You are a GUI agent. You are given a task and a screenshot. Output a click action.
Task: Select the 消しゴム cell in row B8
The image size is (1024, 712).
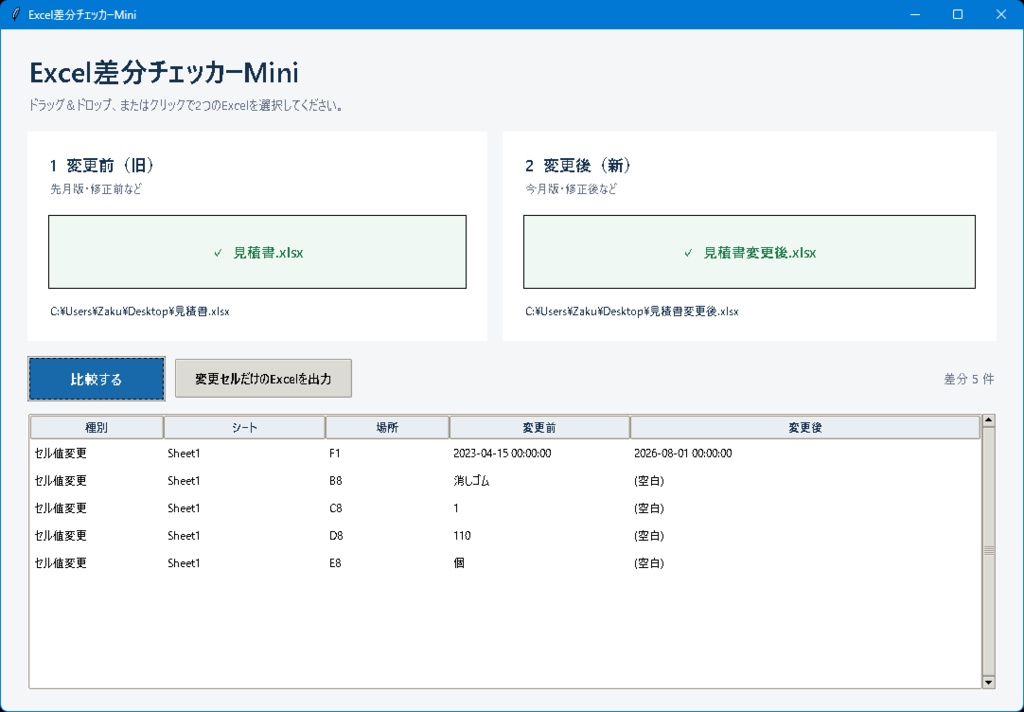(472, 481)
